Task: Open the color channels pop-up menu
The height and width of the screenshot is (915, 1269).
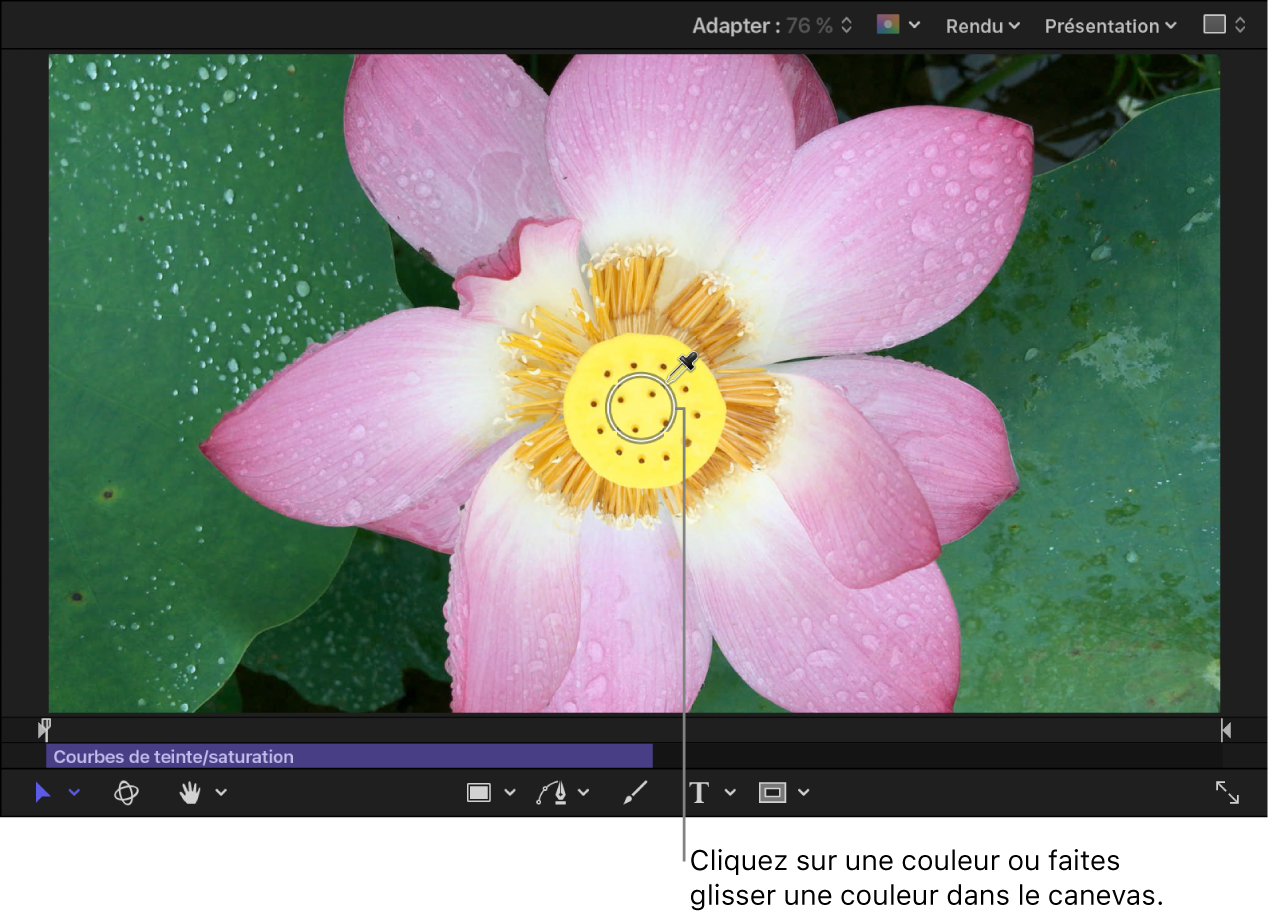Action: [897, 26]
